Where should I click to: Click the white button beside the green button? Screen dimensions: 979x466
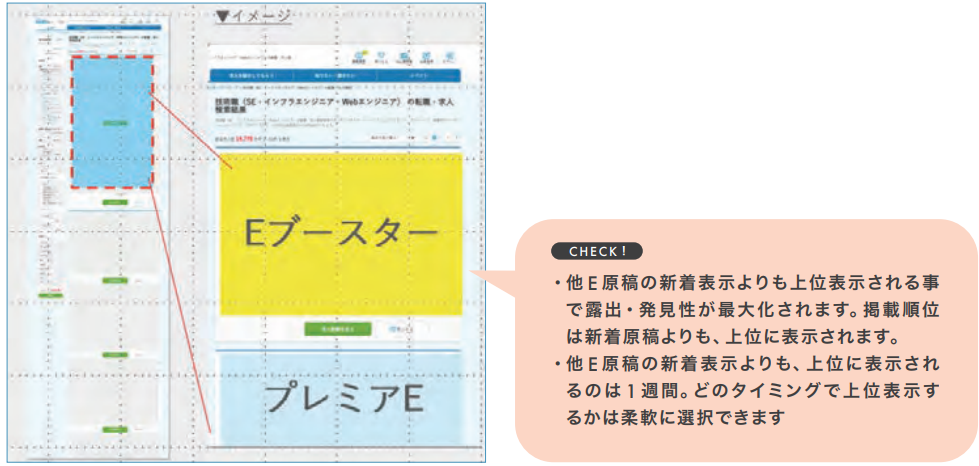[x=400, y=328]
